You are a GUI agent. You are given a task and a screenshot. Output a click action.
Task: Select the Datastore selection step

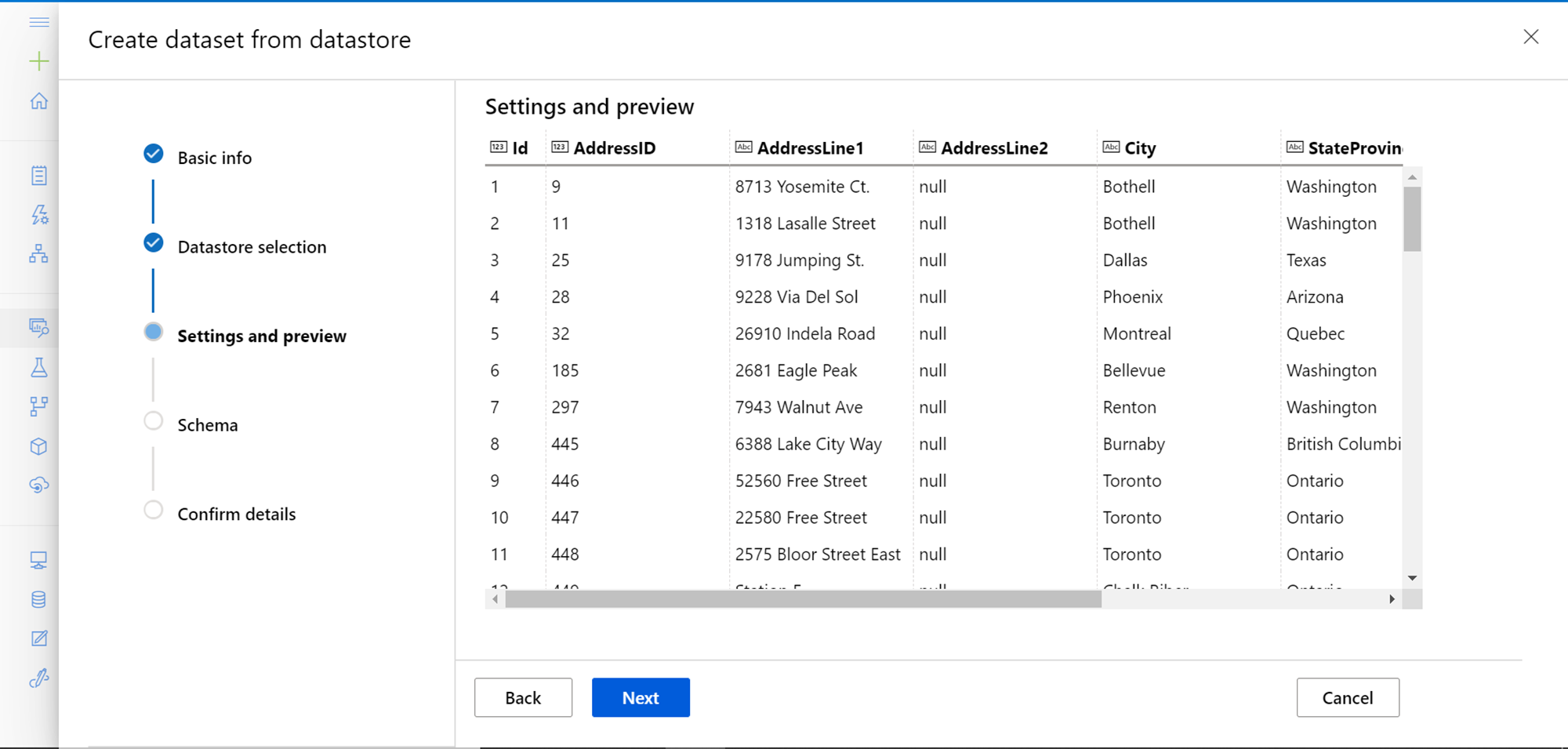tap(251, 247)
